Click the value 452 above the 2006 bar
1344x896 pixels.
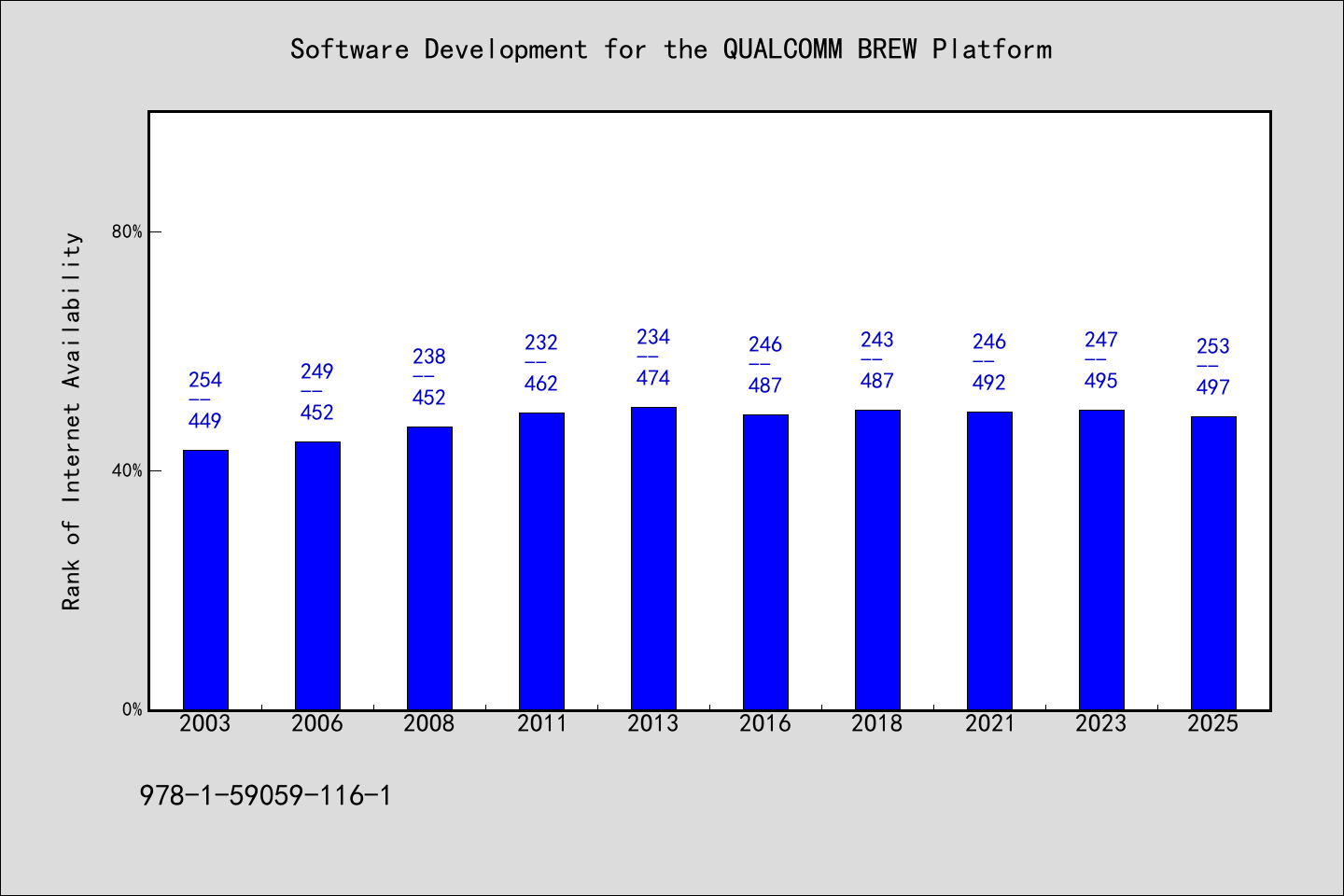(317, 413)
